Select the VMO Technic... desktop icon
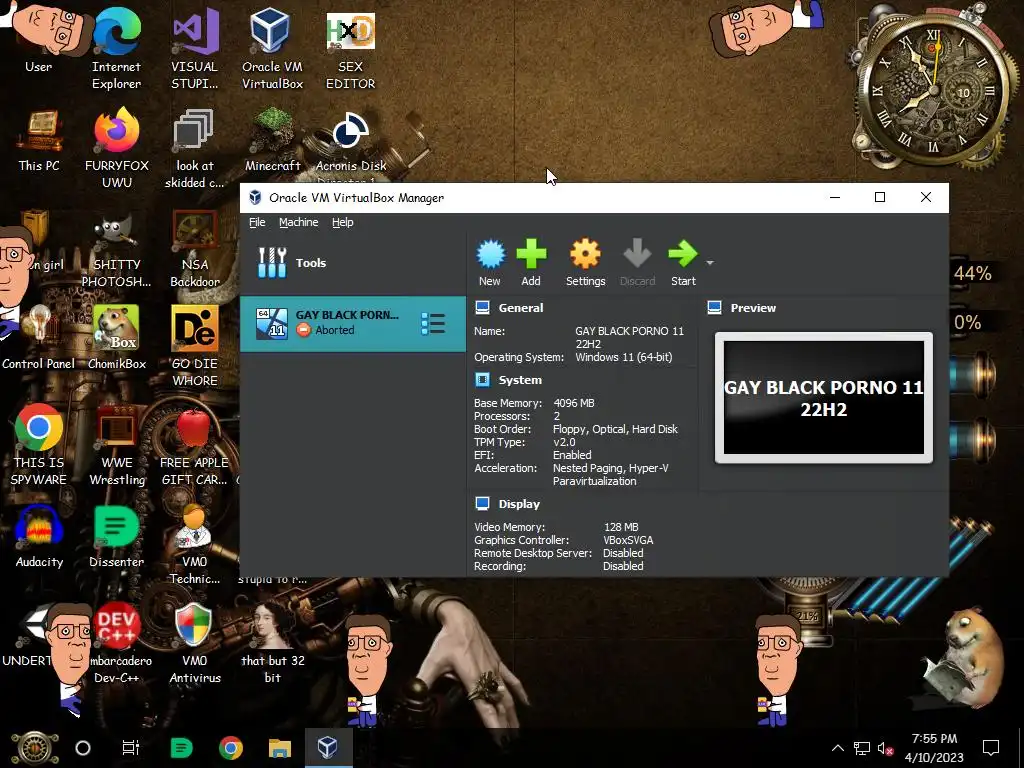 pyautogui.click(x=195, y=543)
